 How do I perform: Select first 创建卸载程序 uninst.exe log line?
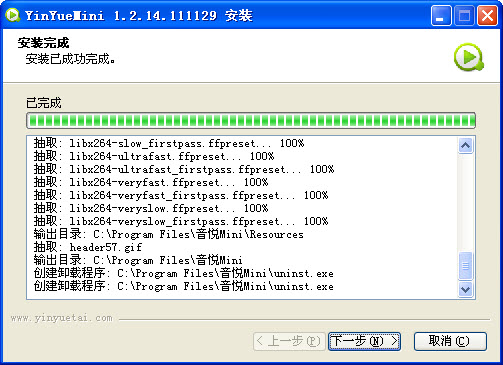pyautogui.click(x=184, y=273)
